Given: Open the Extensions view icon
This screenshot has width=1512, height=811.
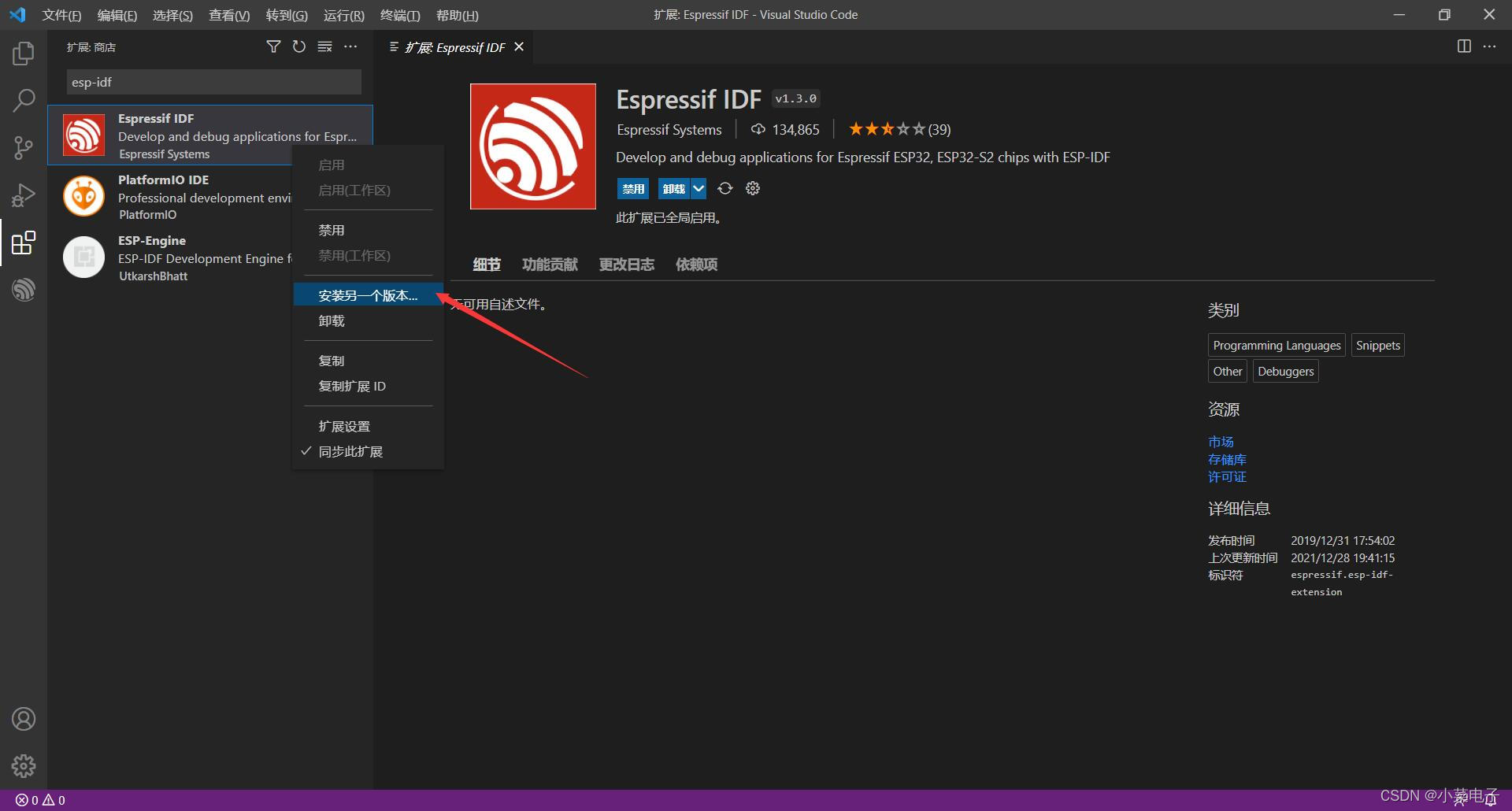Looking at the screenshot, I should [24, 243].
